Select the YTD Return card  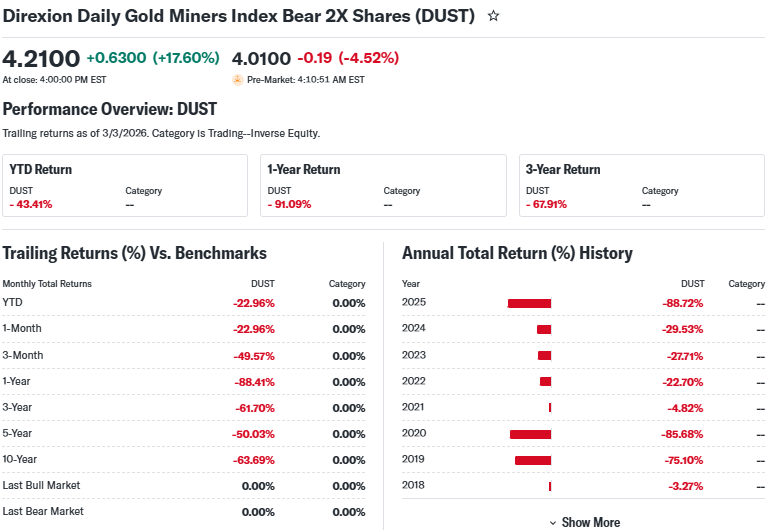[125, 185]
